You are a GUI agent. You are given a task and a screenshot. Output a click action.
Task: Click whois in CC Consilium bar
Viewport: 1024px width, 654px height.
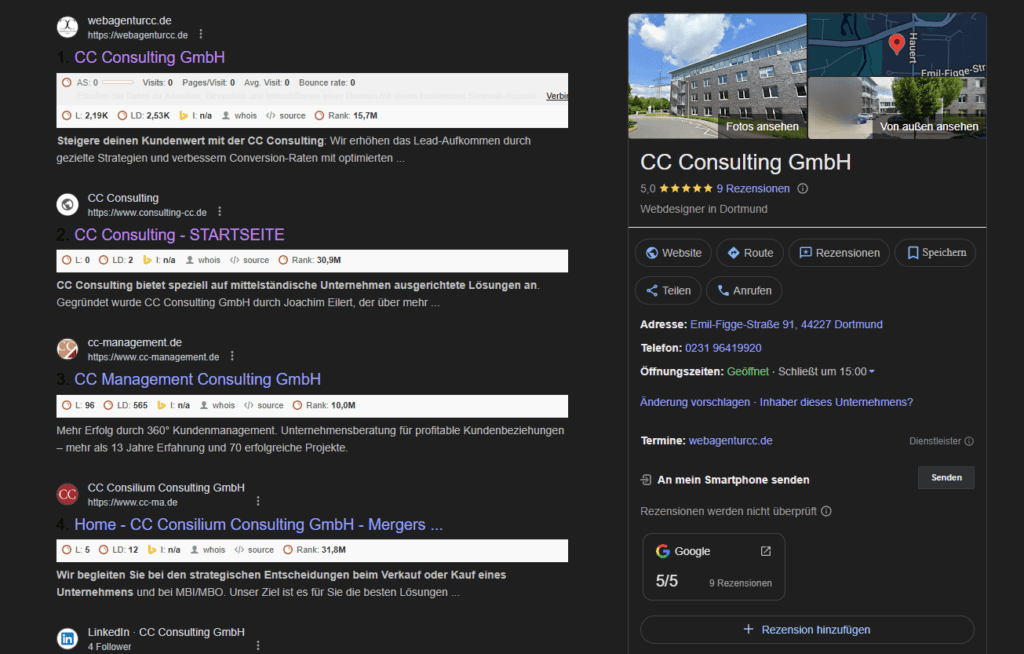(x=208, y=550)
